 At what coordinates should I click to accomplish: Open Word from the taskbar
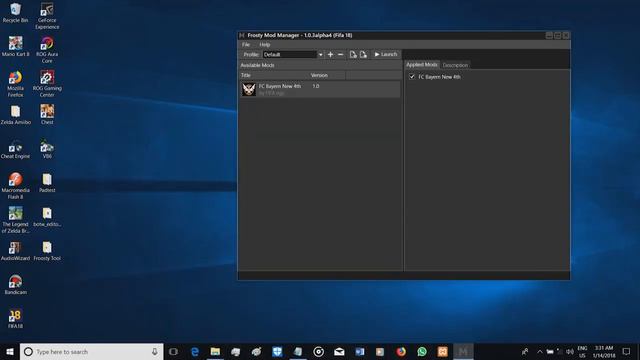click(360, 351)
